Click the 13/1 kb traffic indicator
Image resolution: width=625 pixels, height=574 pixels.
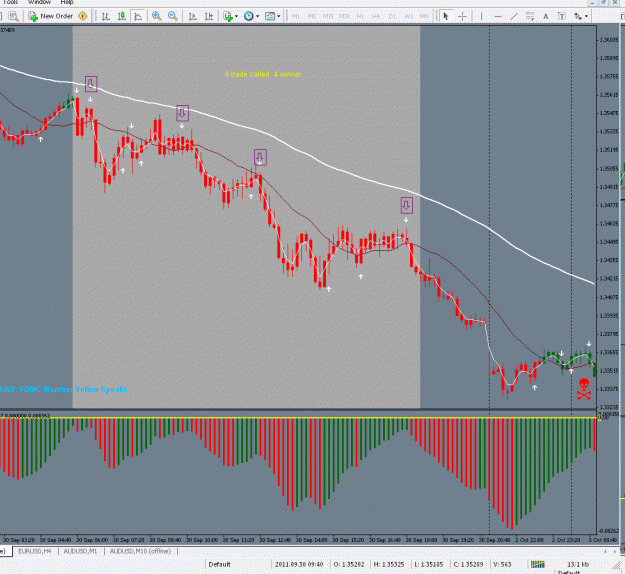click(x=578, y=564)
